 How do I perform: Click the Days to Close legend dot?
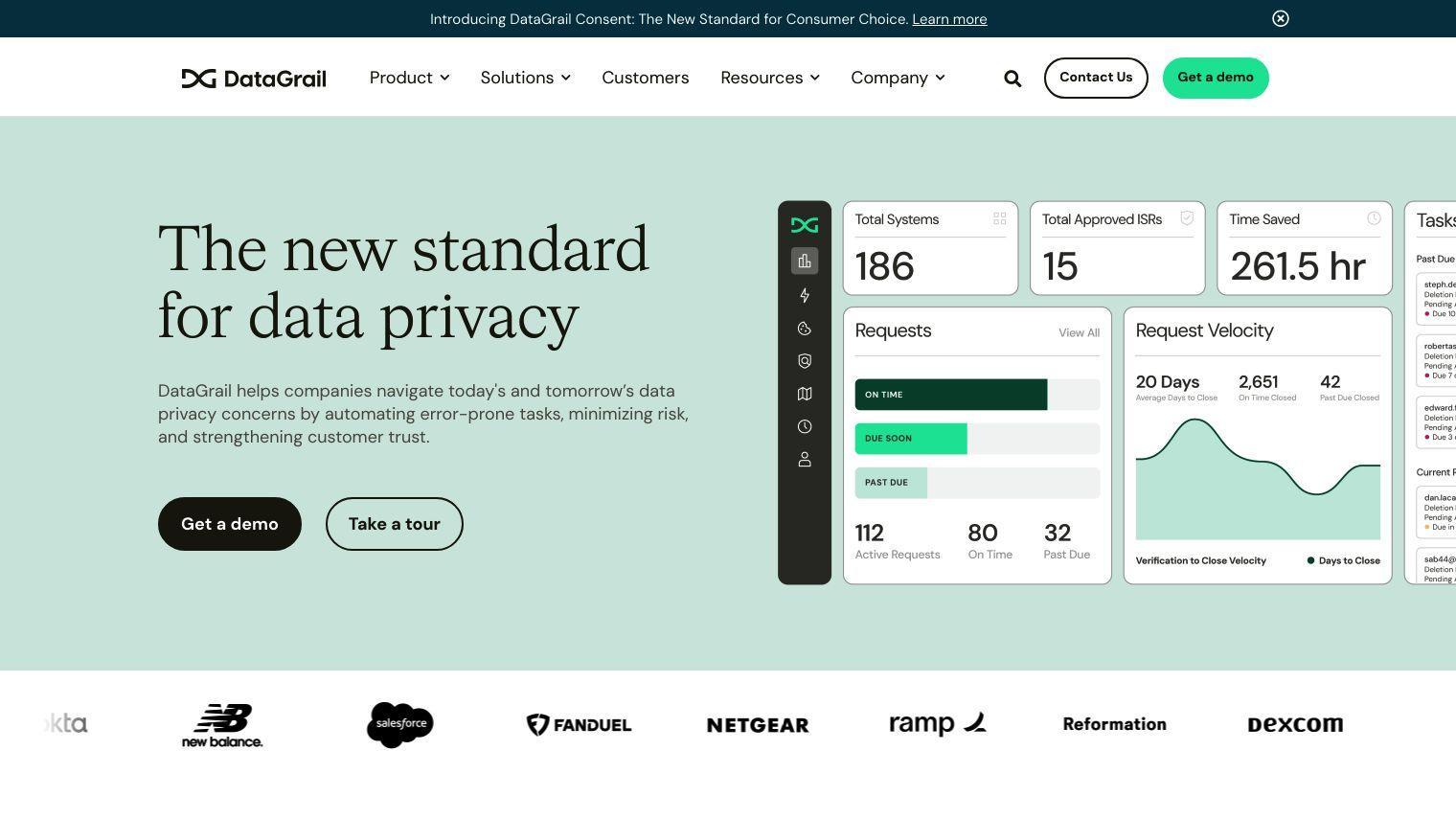tap(1310, 560)
